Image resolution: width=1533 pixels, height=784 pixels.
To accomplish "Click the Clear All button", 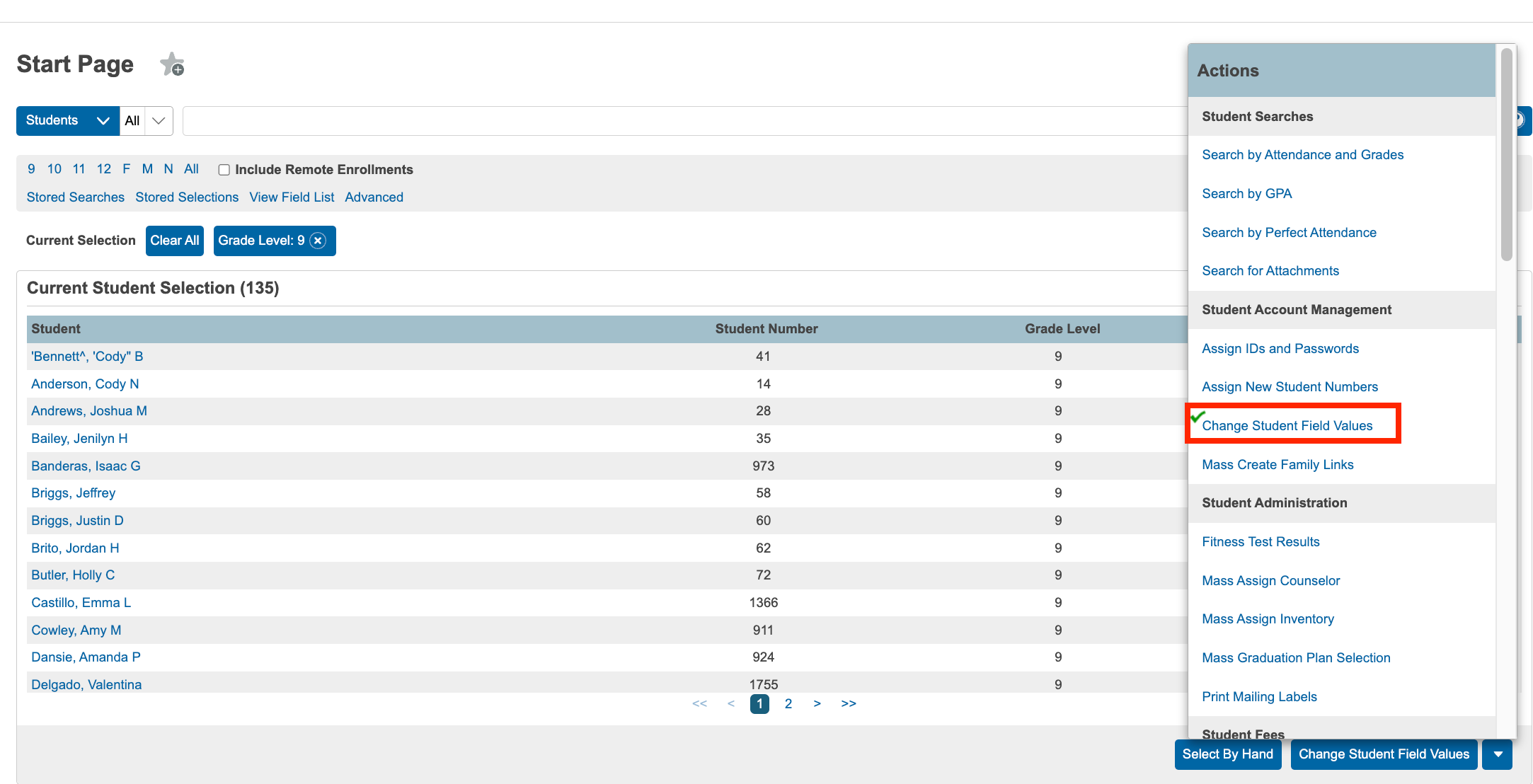I will 174,241.
